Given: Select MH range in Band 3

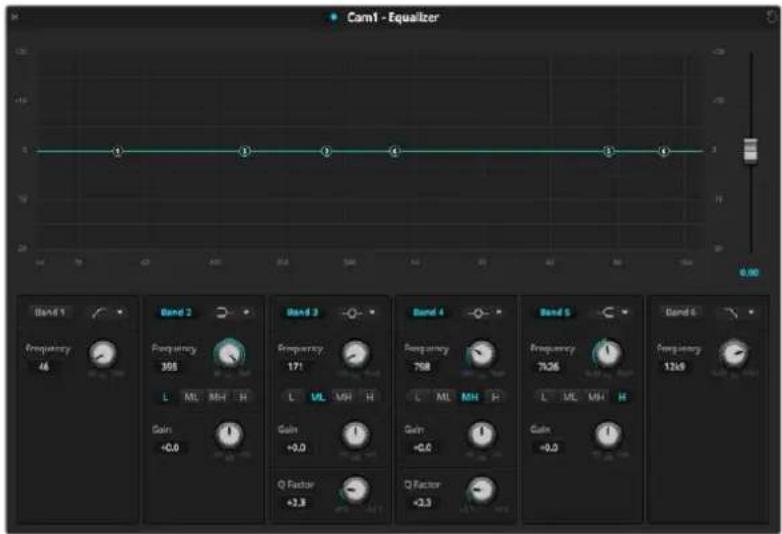Looking at the screenshot, I should tap(343, 397).
